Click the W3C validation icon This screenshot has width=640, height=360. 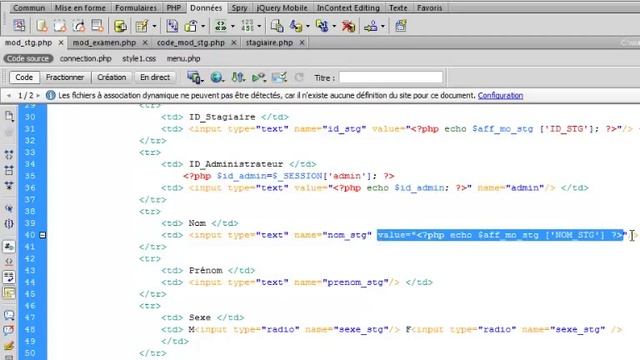[x=259, y=77]
